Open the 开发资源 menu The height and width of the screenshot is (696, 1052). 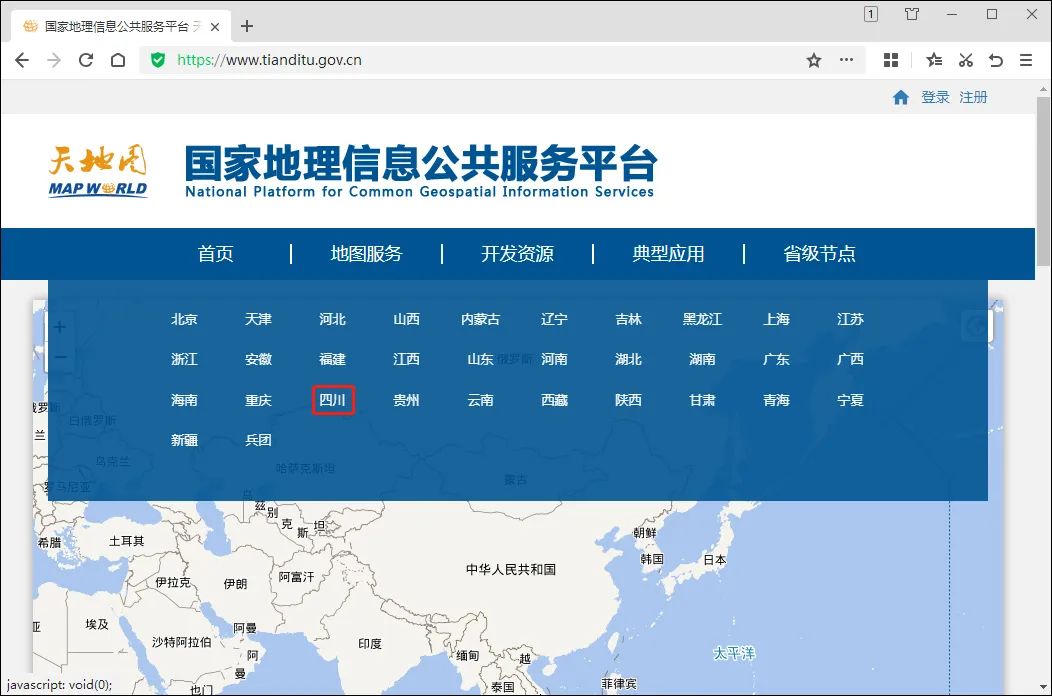coord(517,254)
